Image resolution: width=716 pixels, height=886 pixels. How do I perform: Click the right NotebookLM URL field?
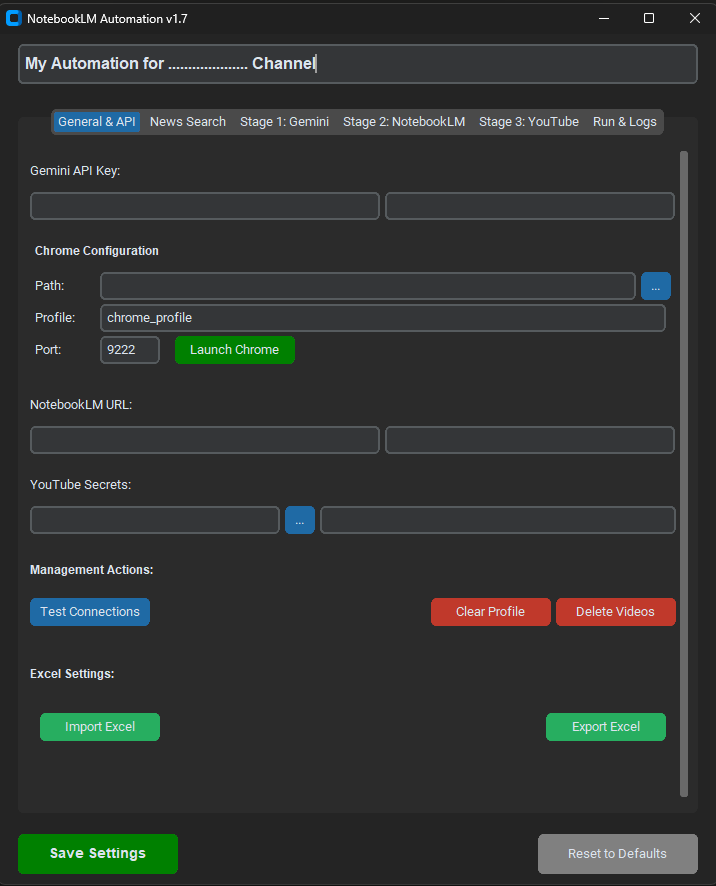[x=530, y=440]
